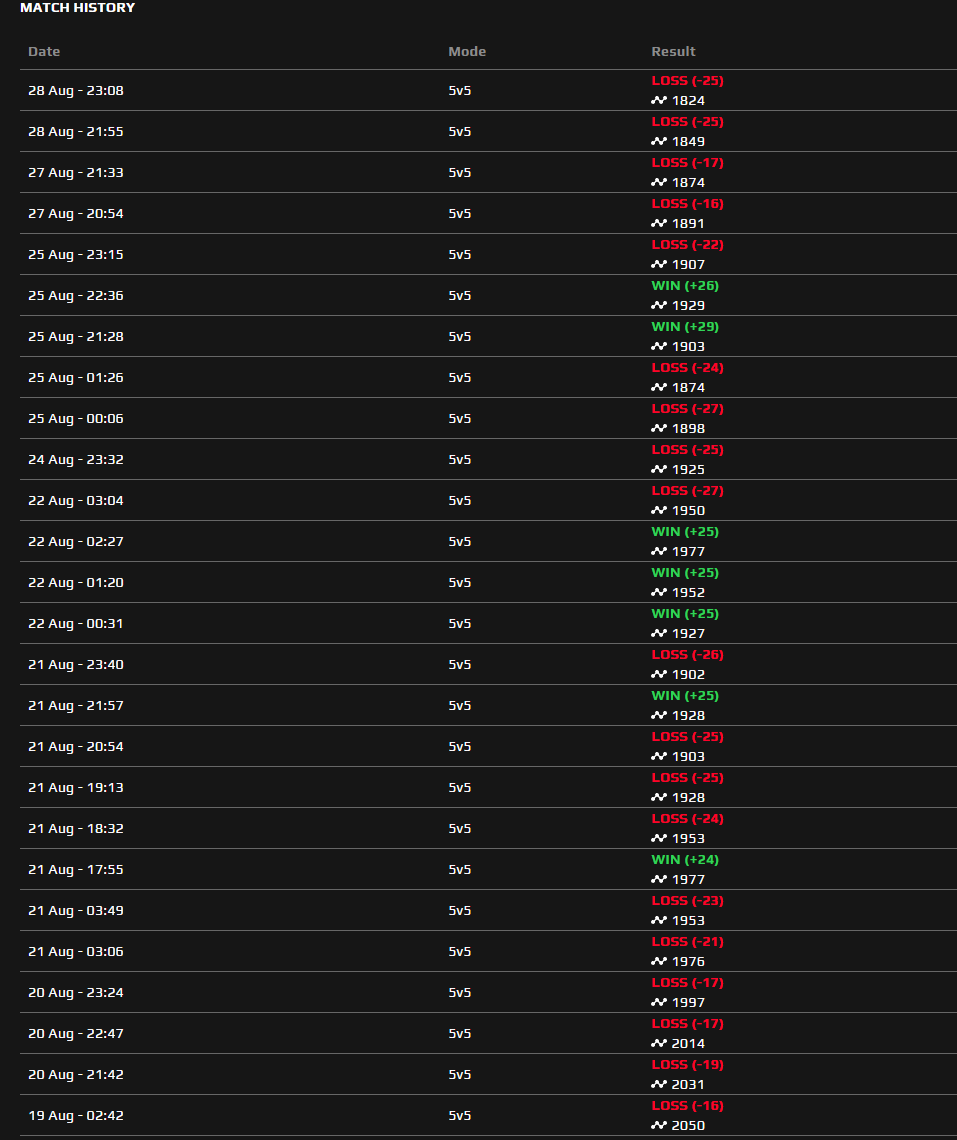
Task: Click the ELO trend icon beside 1997
Action: 659,1003
